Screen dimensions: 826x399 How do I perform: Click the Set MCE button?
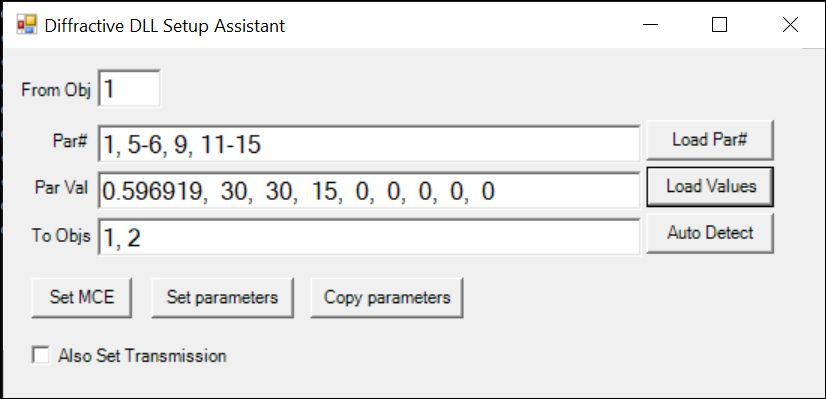(82, 297)
